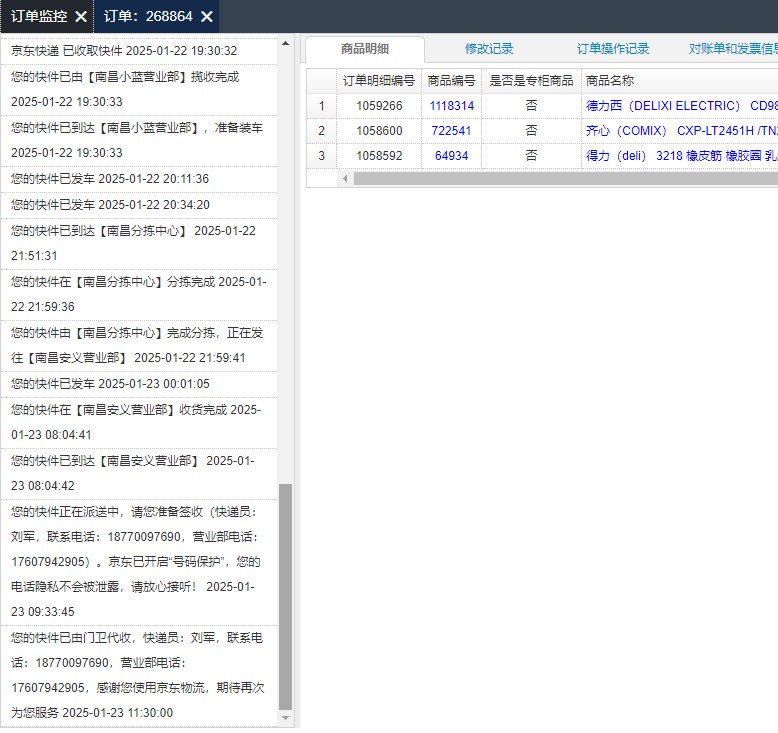
Task: Click the scroll-down arrow of the logistics list
Action: (285, 718)
